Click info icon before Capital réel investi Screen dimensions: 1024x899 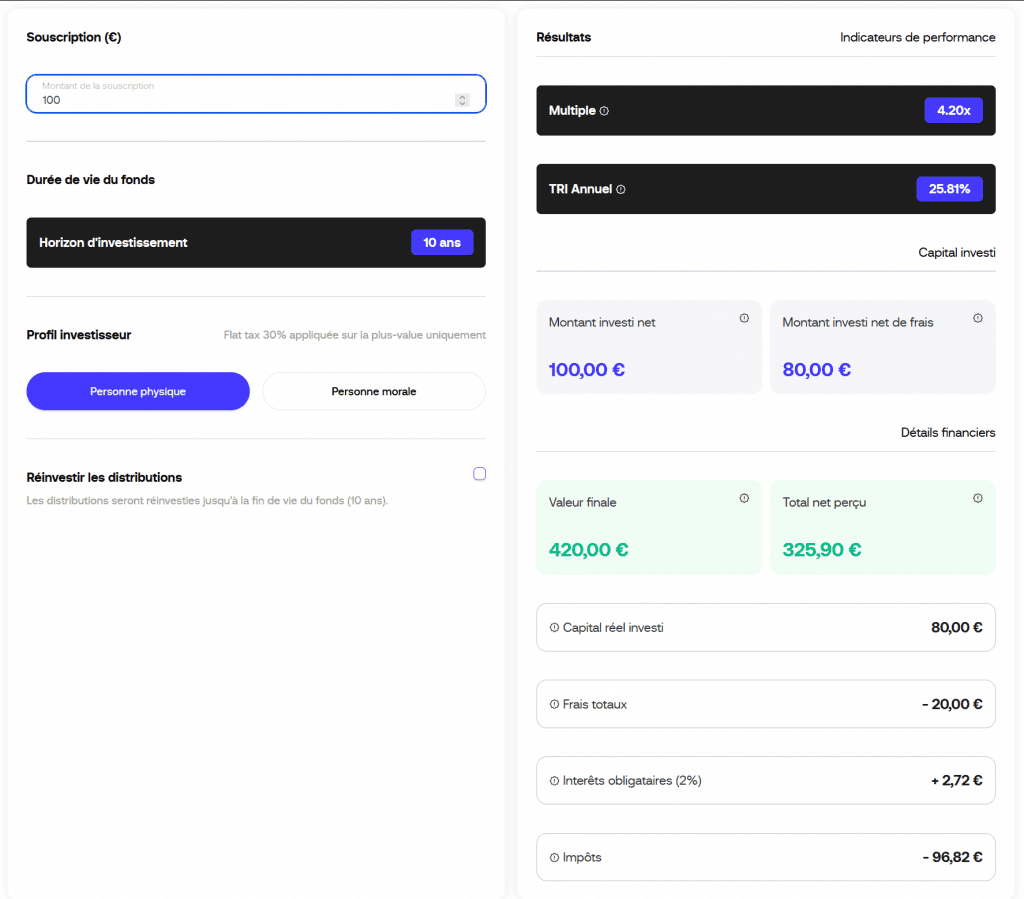554,628
